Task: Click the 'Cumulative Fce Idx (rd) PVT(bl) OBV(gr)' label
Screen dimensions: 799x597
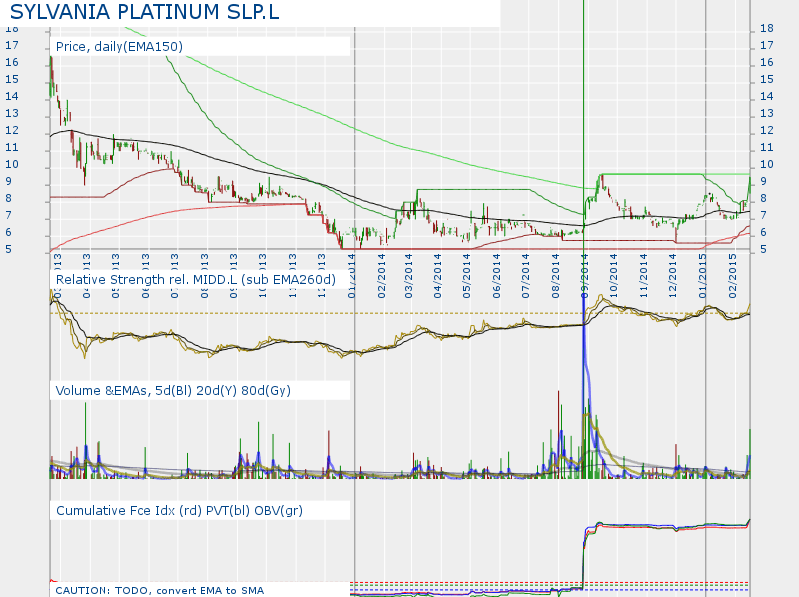Action: (179, 510)
